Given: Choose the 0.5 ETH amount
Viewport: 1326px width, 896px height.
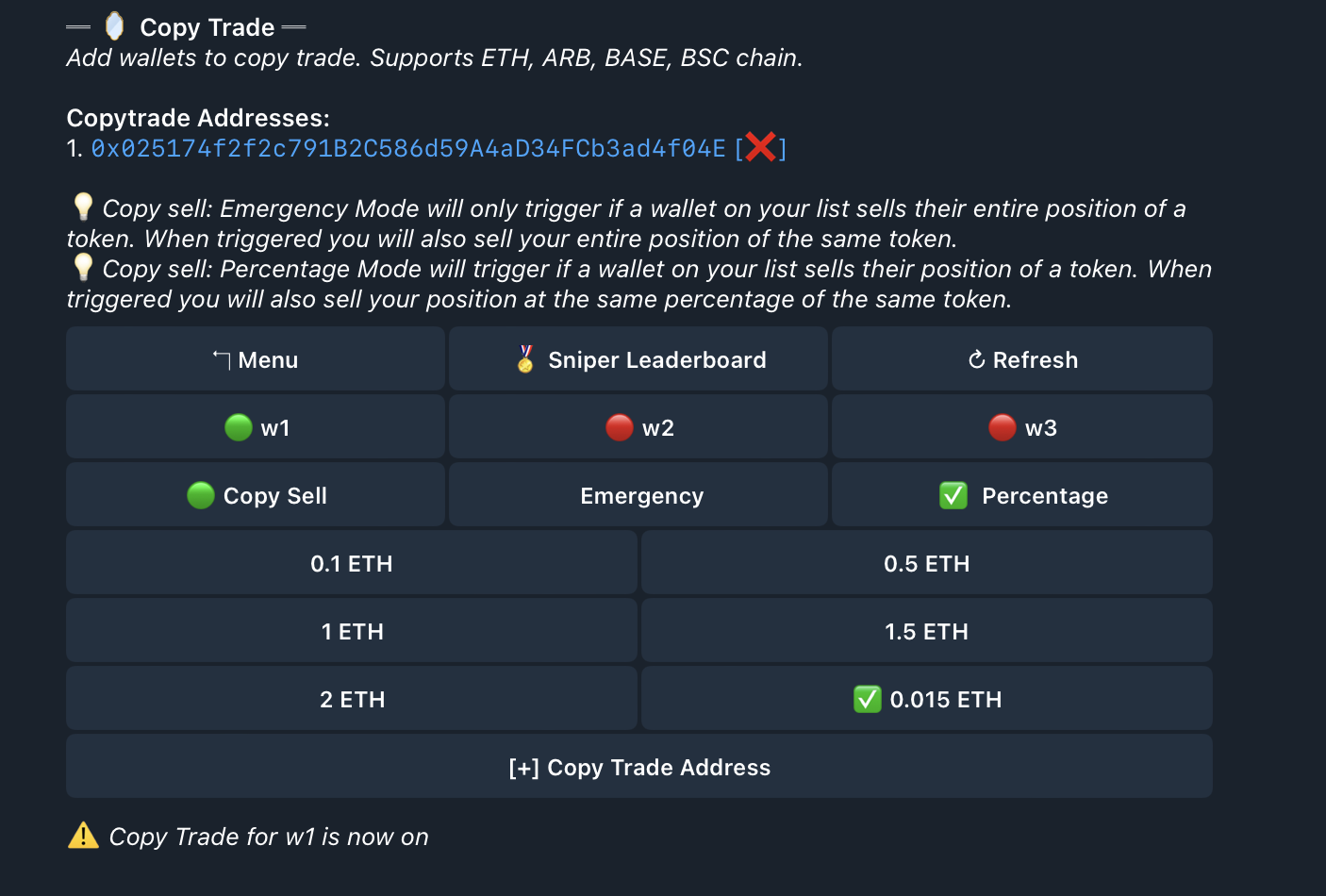Looking at the screenshot, I should (926, 563).
